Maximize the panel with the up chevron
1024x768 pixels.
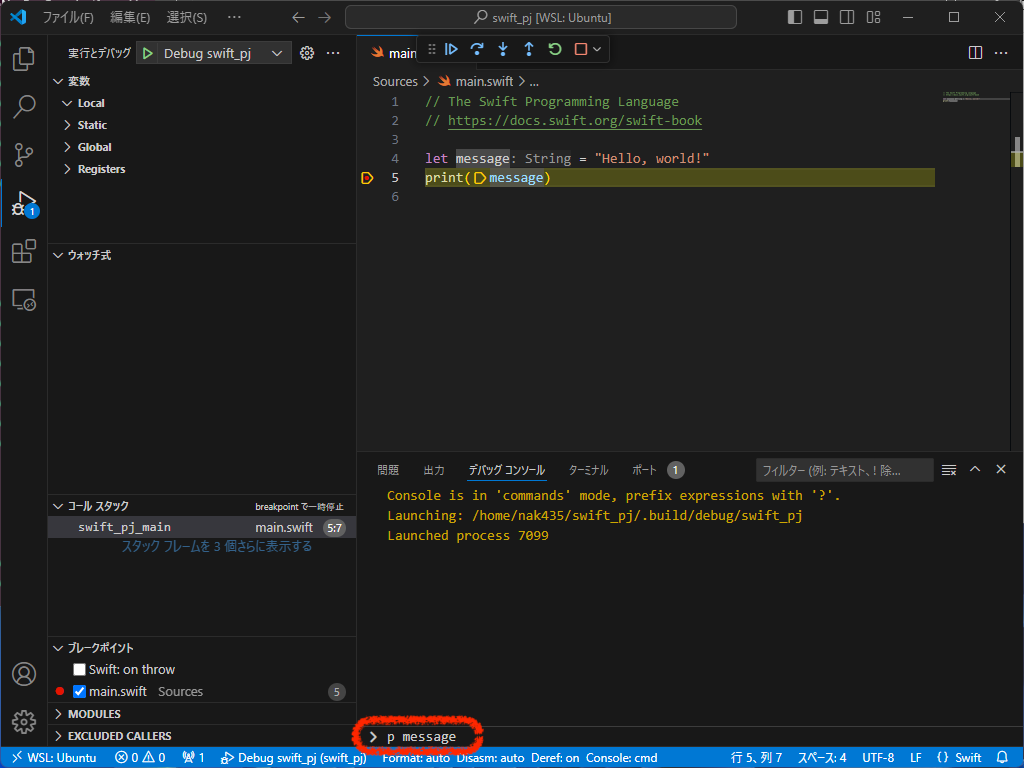click(975, 470)
